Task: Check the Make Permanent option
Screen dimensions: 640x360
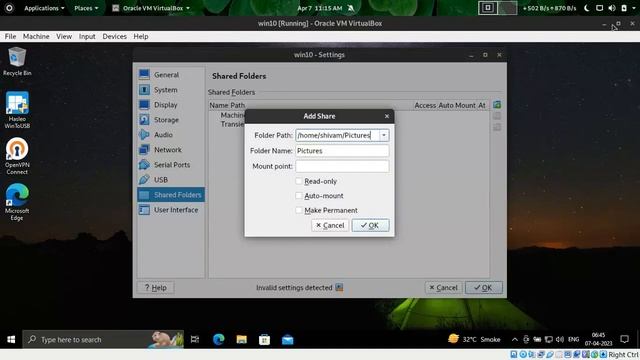Action: click(x=299, y=210)
